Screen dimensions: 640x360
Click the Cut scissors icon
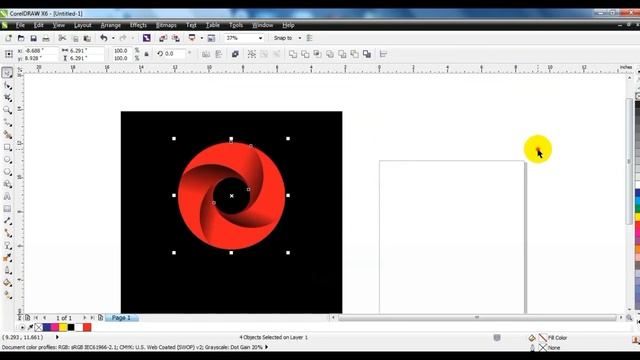click(62, 38)
